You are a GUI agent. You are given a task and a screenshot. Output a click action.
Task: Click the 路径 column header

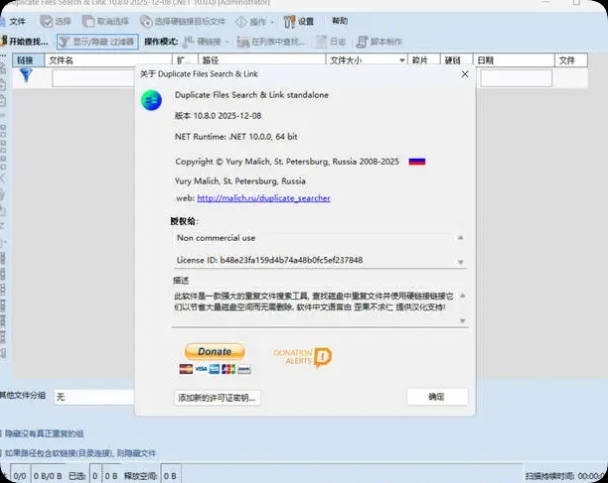[x=262, y=60]
